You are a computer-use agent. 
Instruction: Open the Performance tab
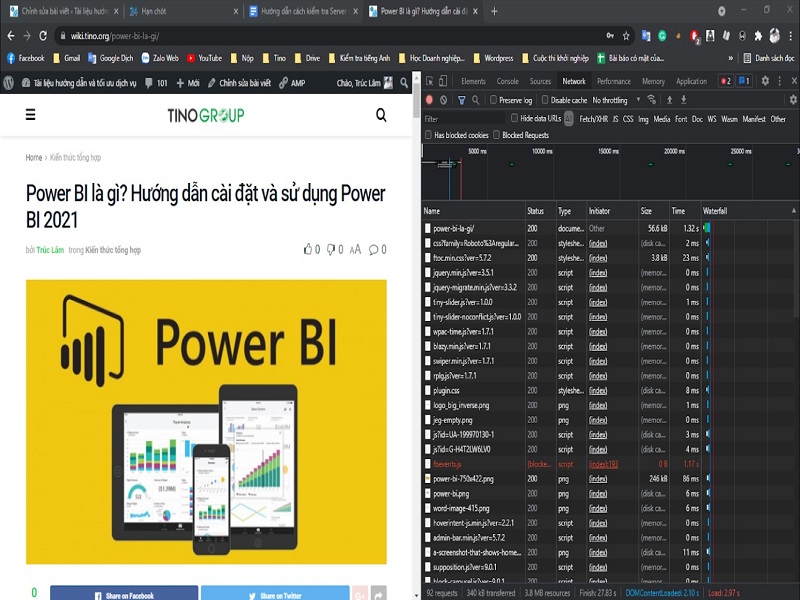click(x=614, y=81)
